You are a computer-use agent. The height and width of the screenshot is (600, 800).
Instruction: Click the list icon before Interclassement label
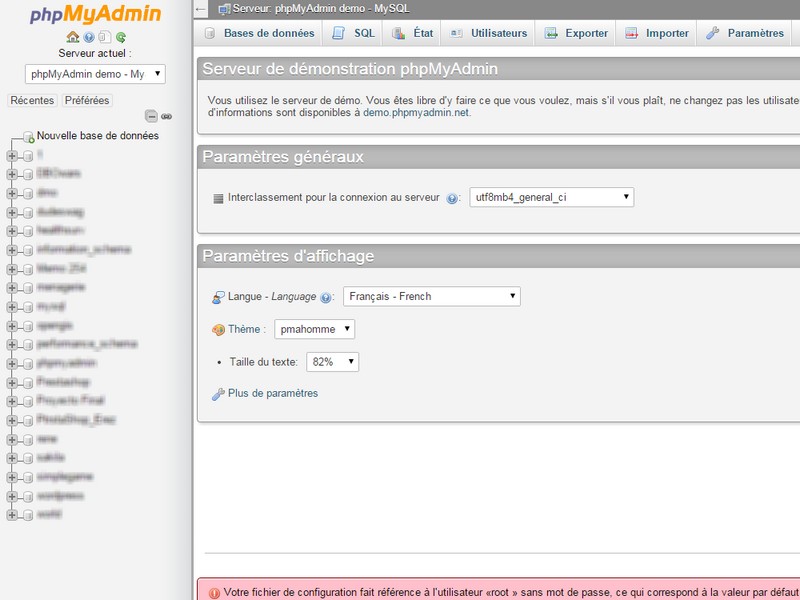point(218,198)
